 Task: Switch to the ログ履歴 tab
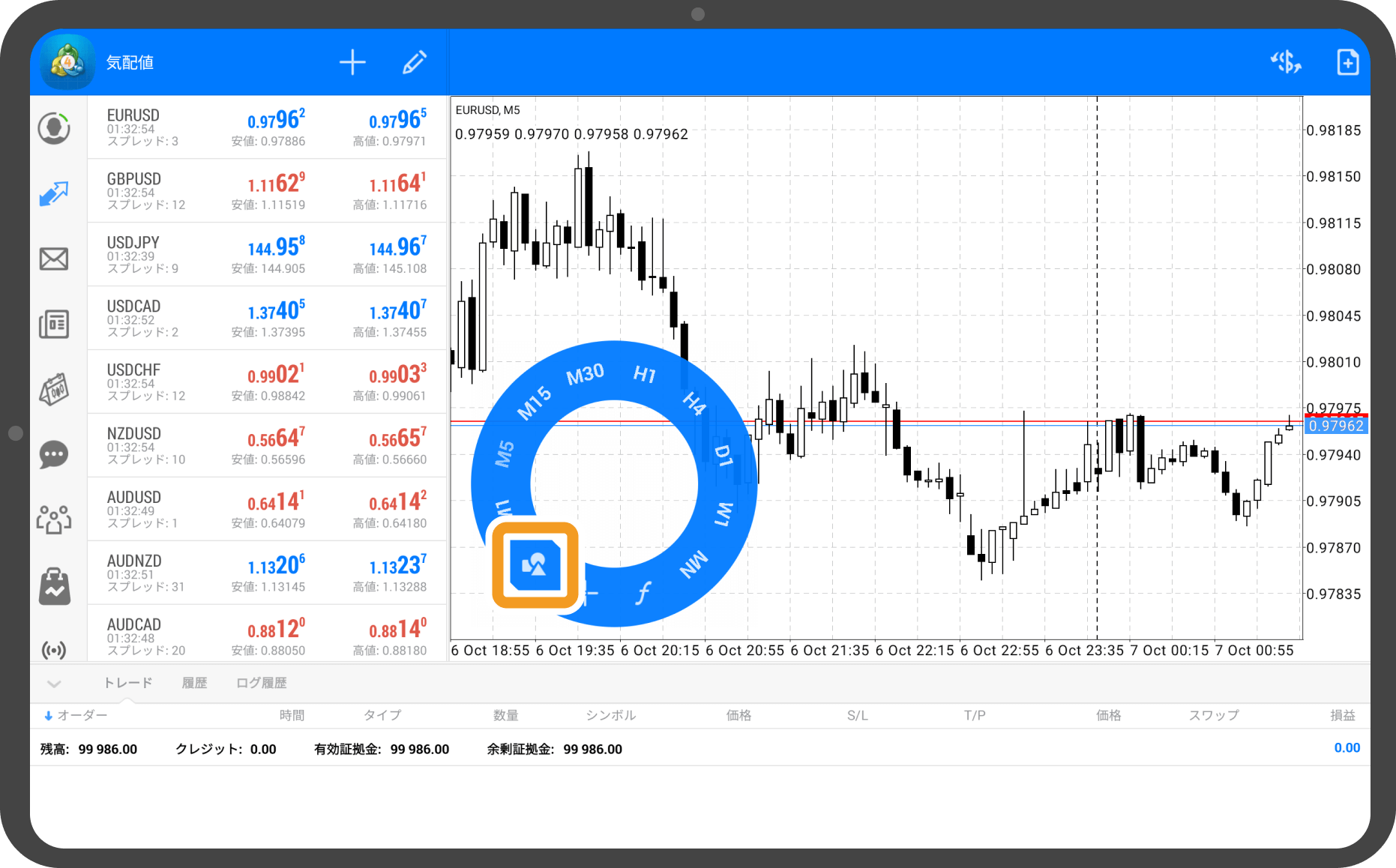coord(261,683)
